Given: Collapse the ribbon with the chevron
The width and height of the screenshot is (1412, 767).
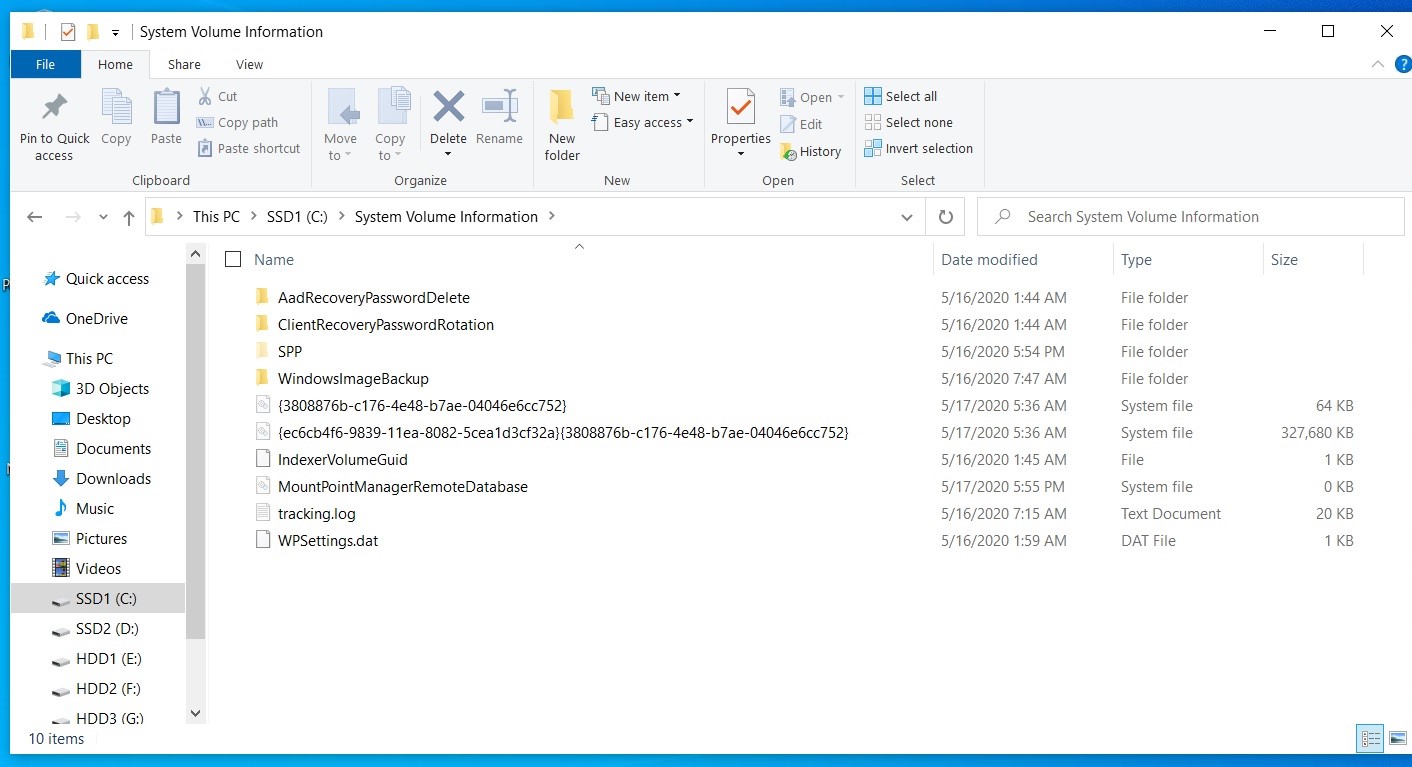Looking at the screenshot, I should coord(1379,64).
